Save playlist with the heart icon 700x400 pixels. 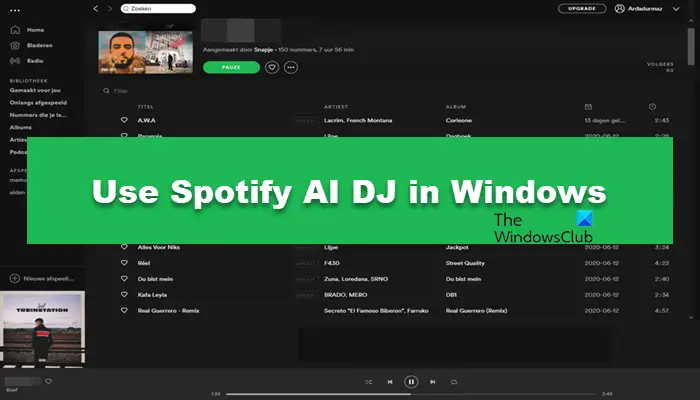click(272, 67)
